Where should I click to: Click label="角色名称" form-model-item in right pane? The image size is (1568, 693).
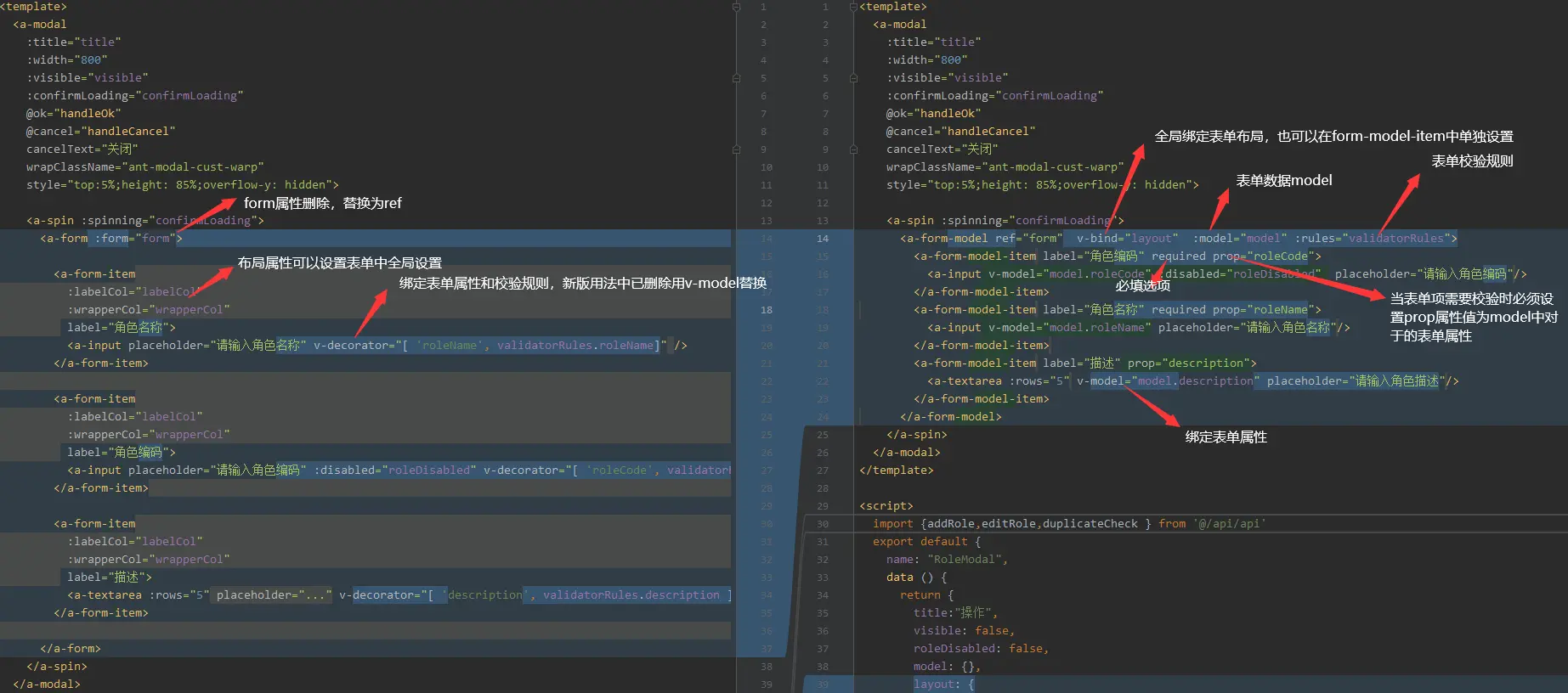(x=1118, y=310)
